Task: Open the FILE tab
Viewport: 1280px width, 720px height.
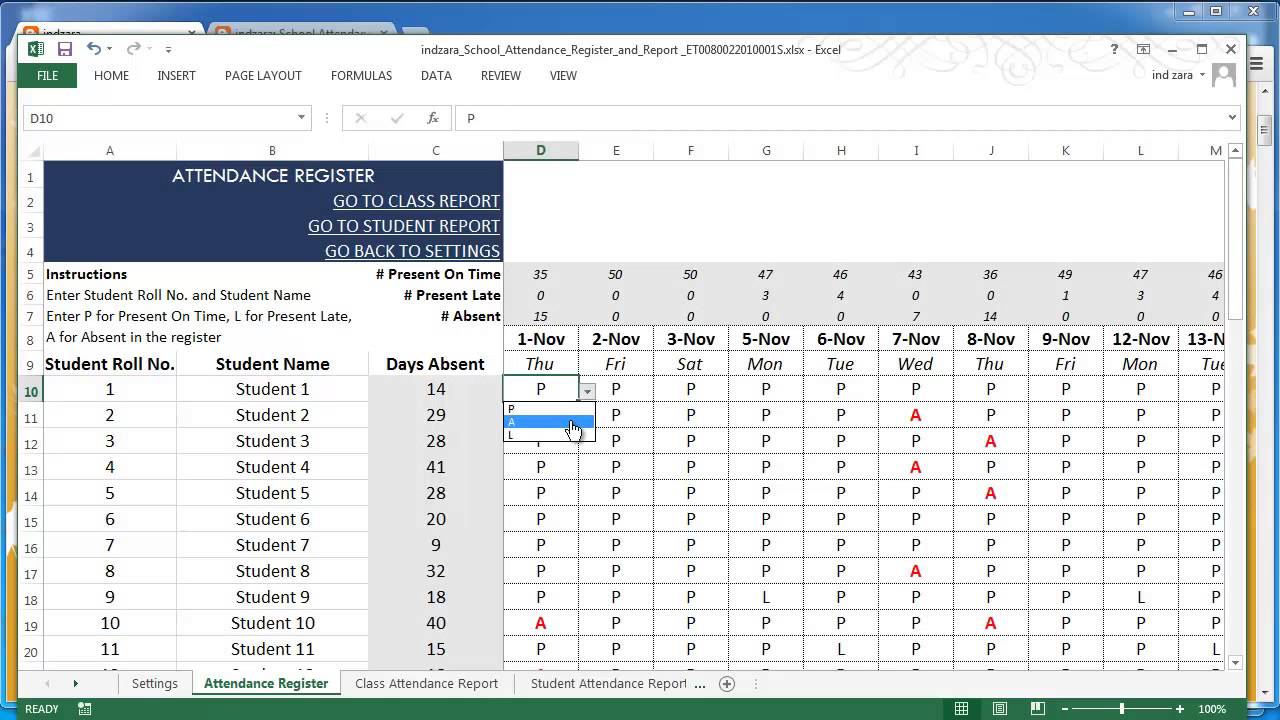Action: 47,76
